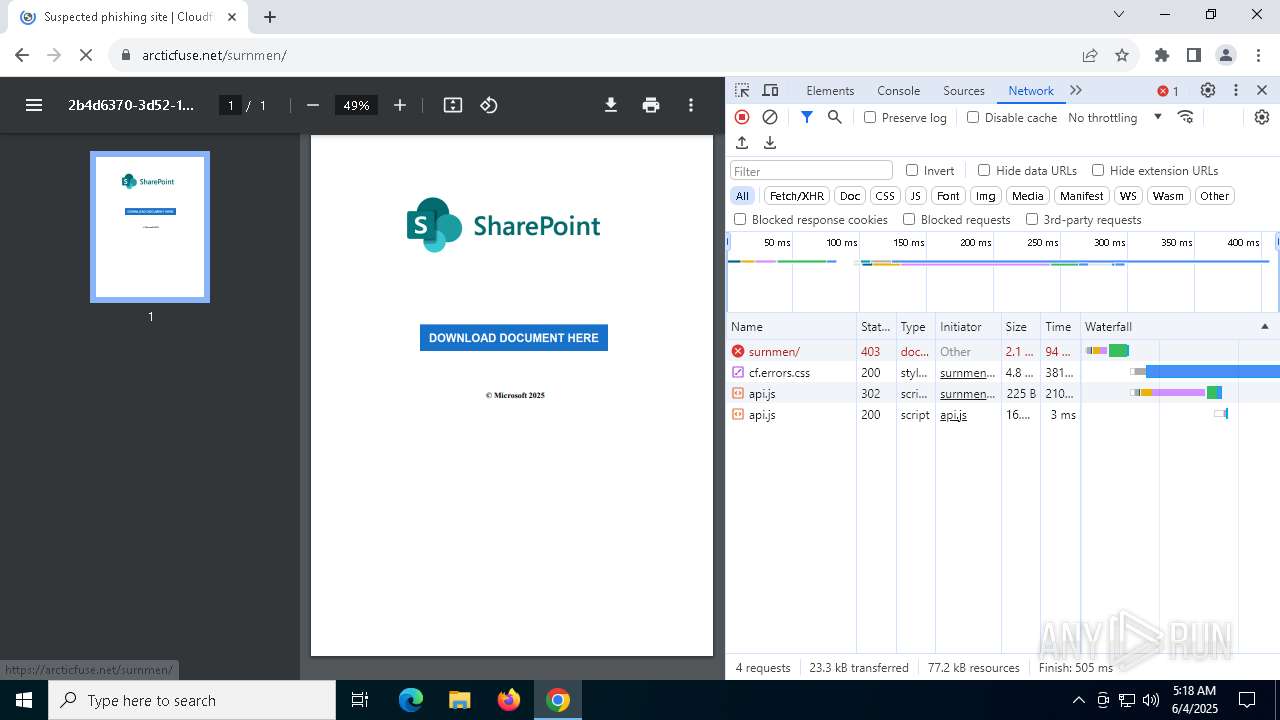Filter requests by JS type
This screenshot has width=1280, height=720.
point(915,196)
